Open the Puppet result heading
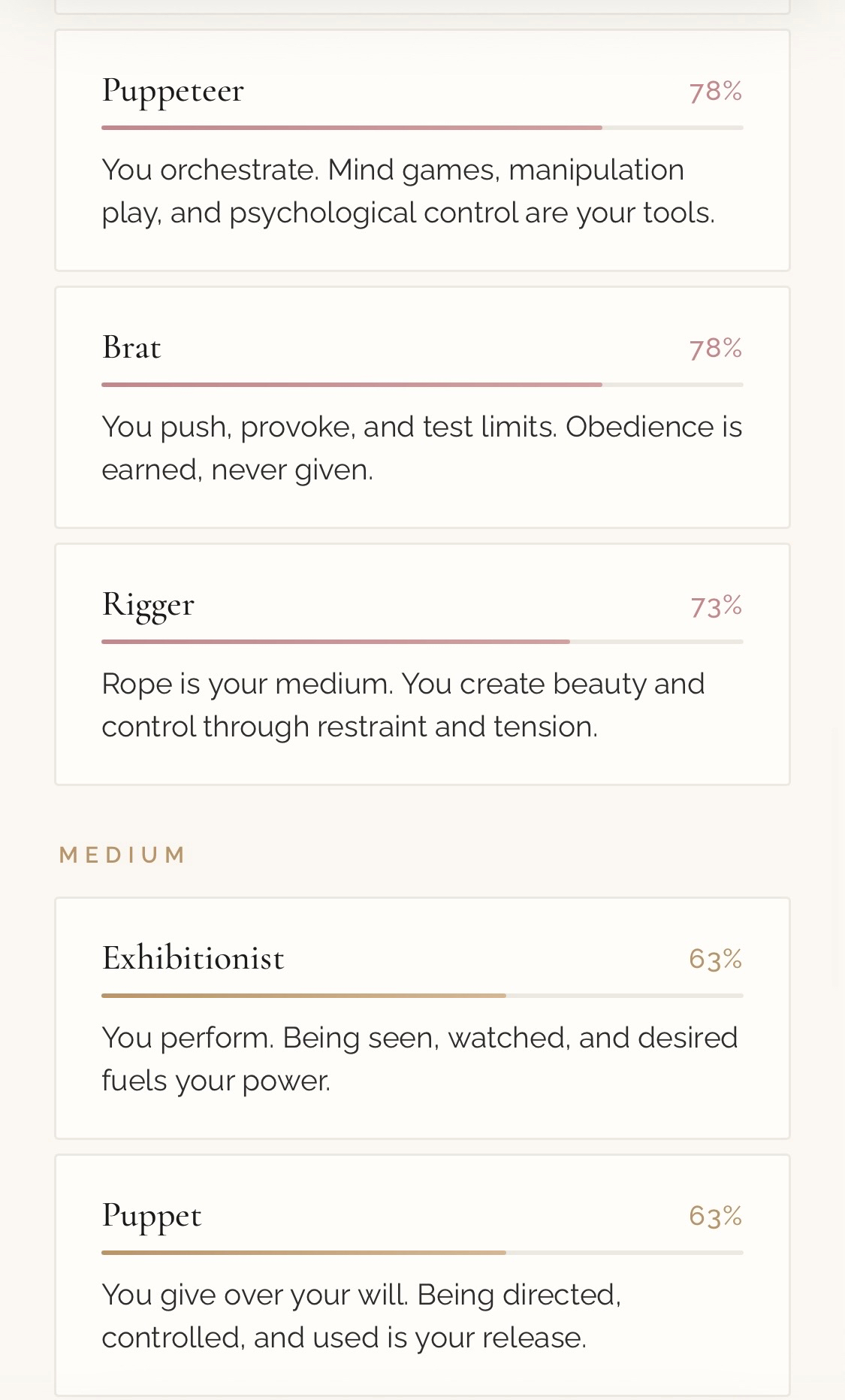Image resolution: width=845 pixels, height=1400 pixels. (x=152, y=1216)
